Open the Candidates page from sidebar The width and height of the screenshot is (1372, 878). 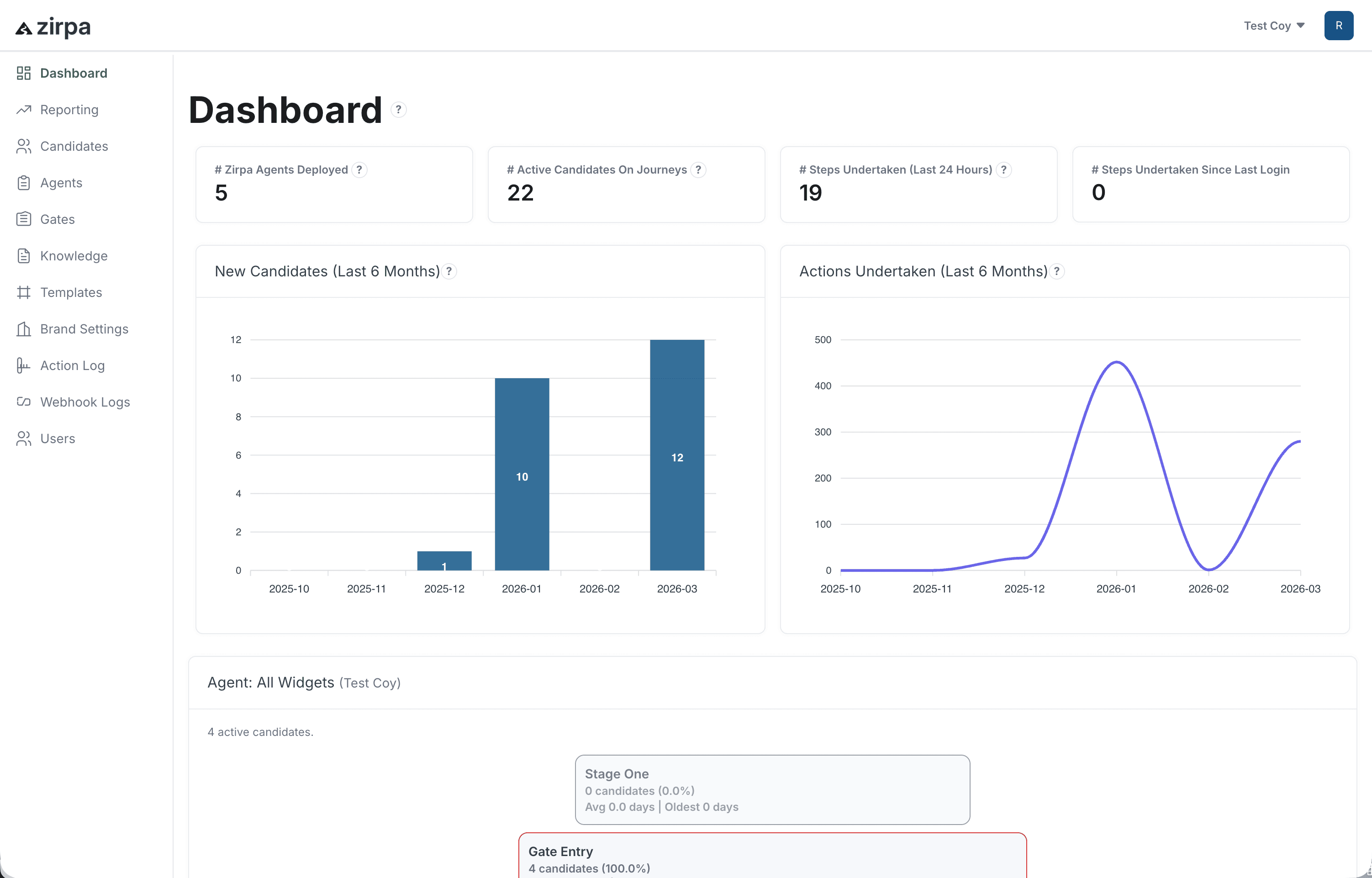pos(74,147)
